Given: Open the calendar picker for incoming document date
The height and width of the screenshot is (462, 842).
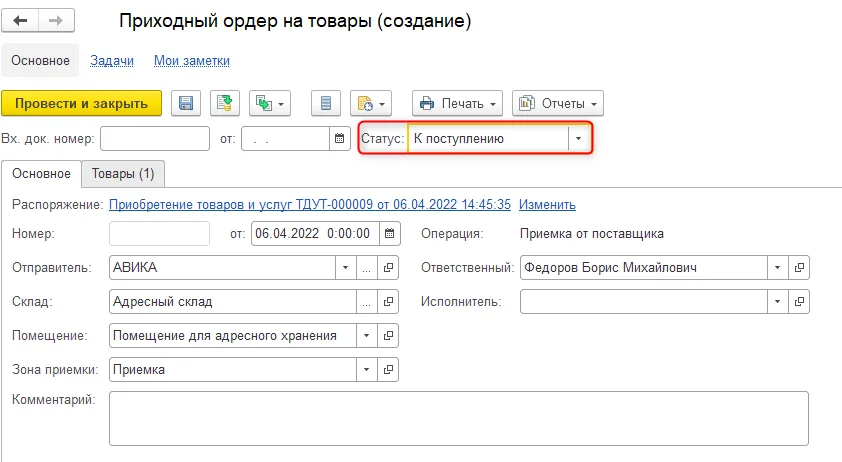Looking at the screenshot, I should point(339,139).
